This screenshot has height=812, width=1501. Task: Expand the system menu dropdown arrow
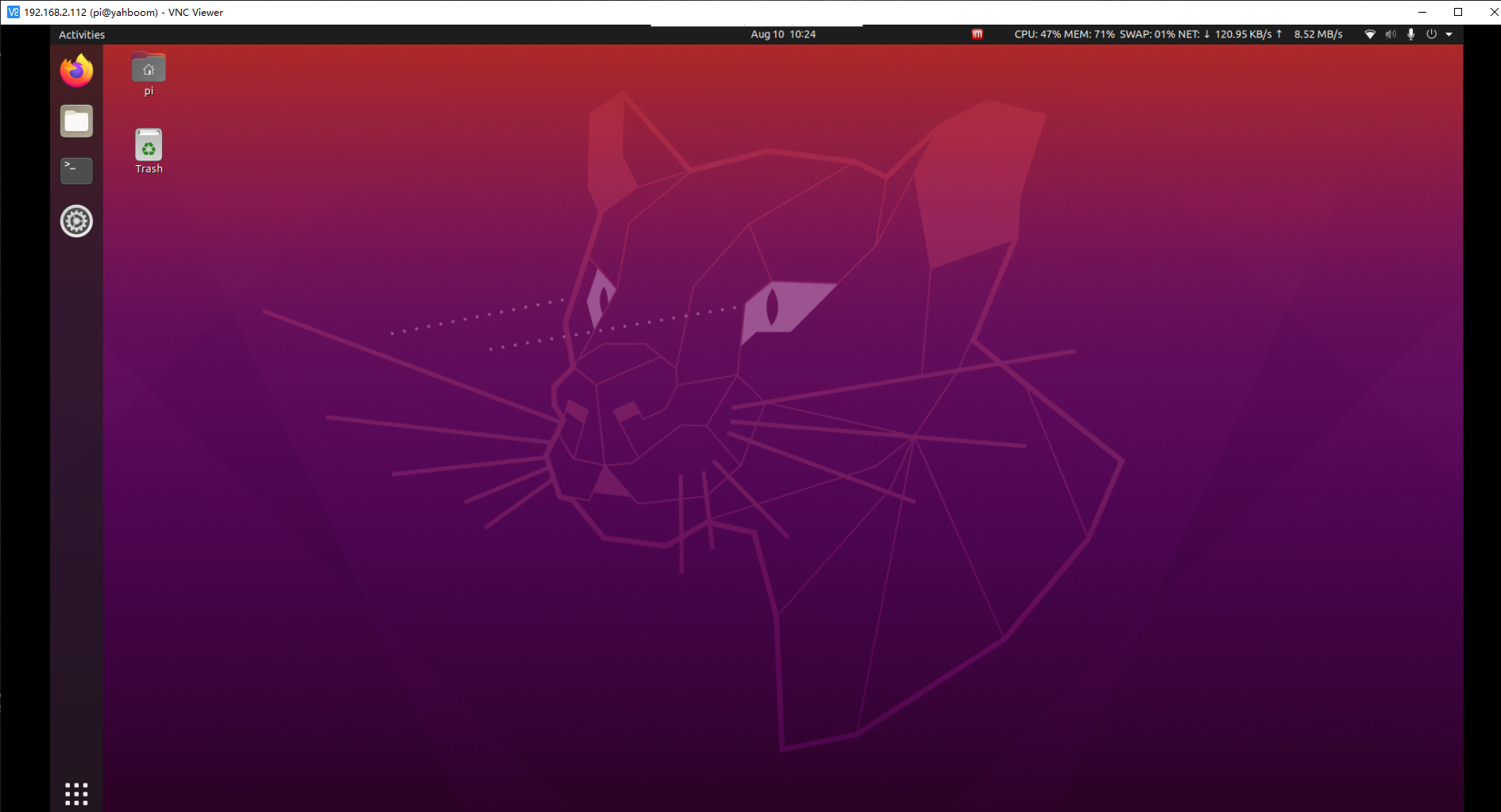pos(1449,34)
